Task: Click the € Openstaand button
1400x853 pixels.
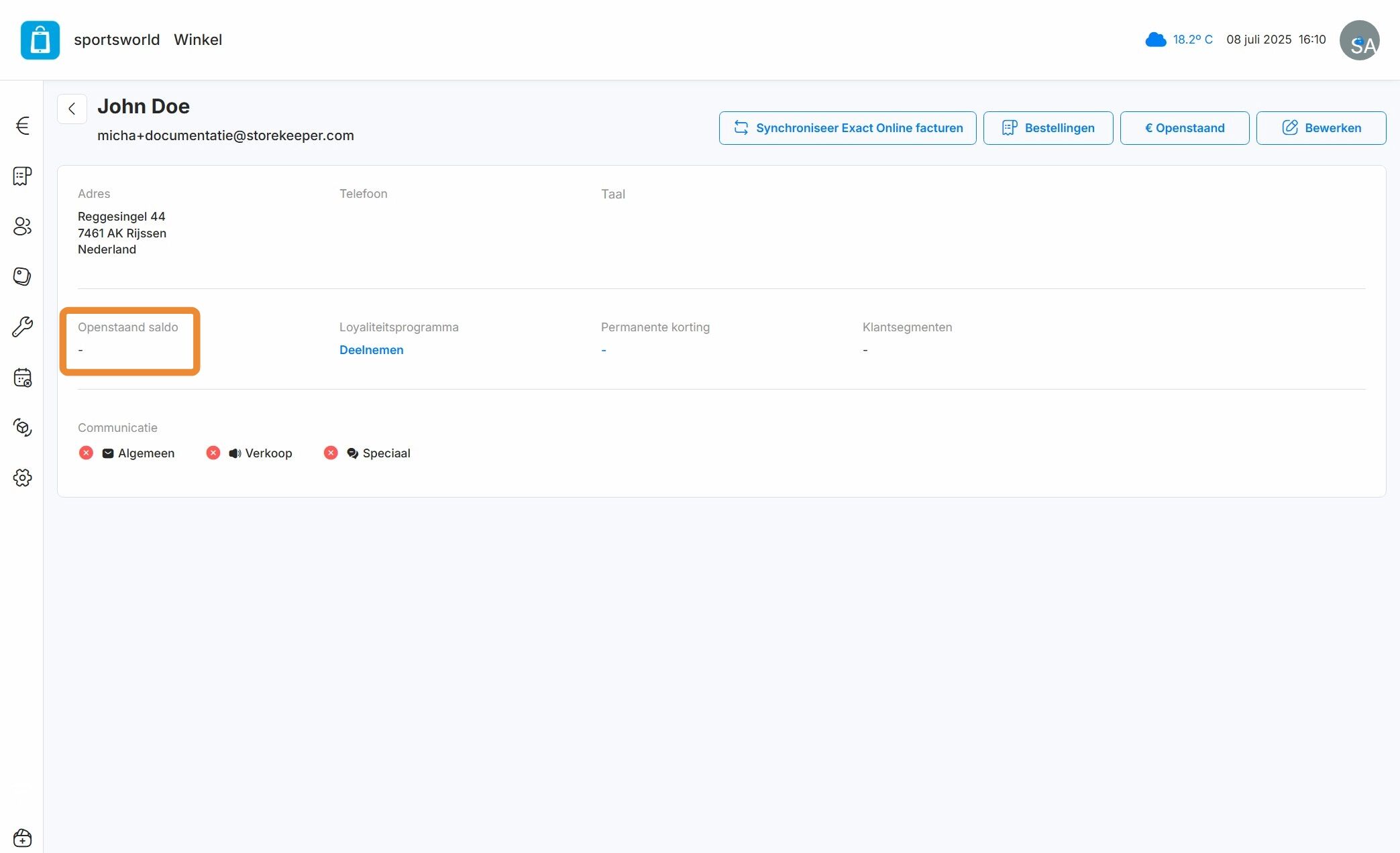Action: click(1185, 128)
